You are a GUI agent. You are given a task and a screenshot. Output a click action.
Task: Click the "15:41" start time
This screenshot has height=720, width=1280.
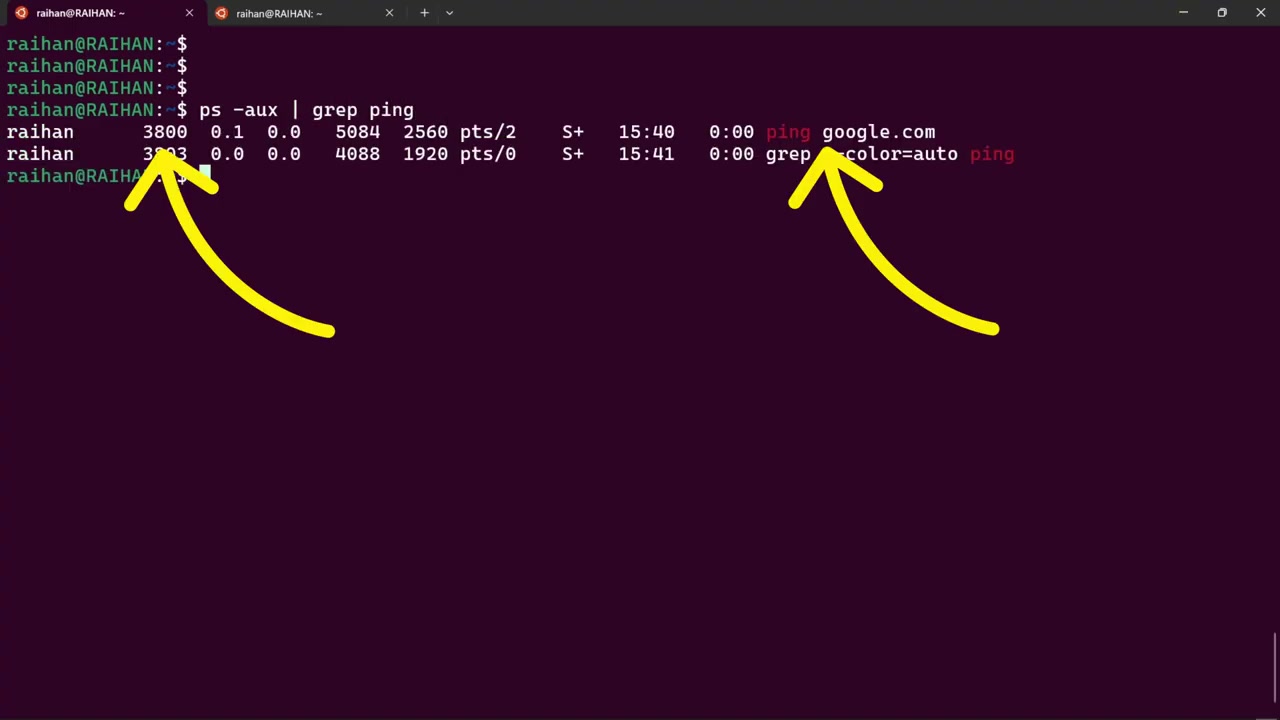tap(646, 154)
